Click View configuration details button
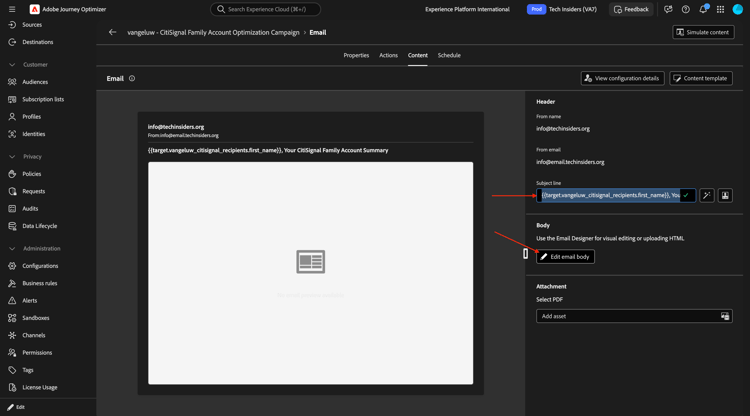This screenshot has height=416, width=750. click(622, 78)
